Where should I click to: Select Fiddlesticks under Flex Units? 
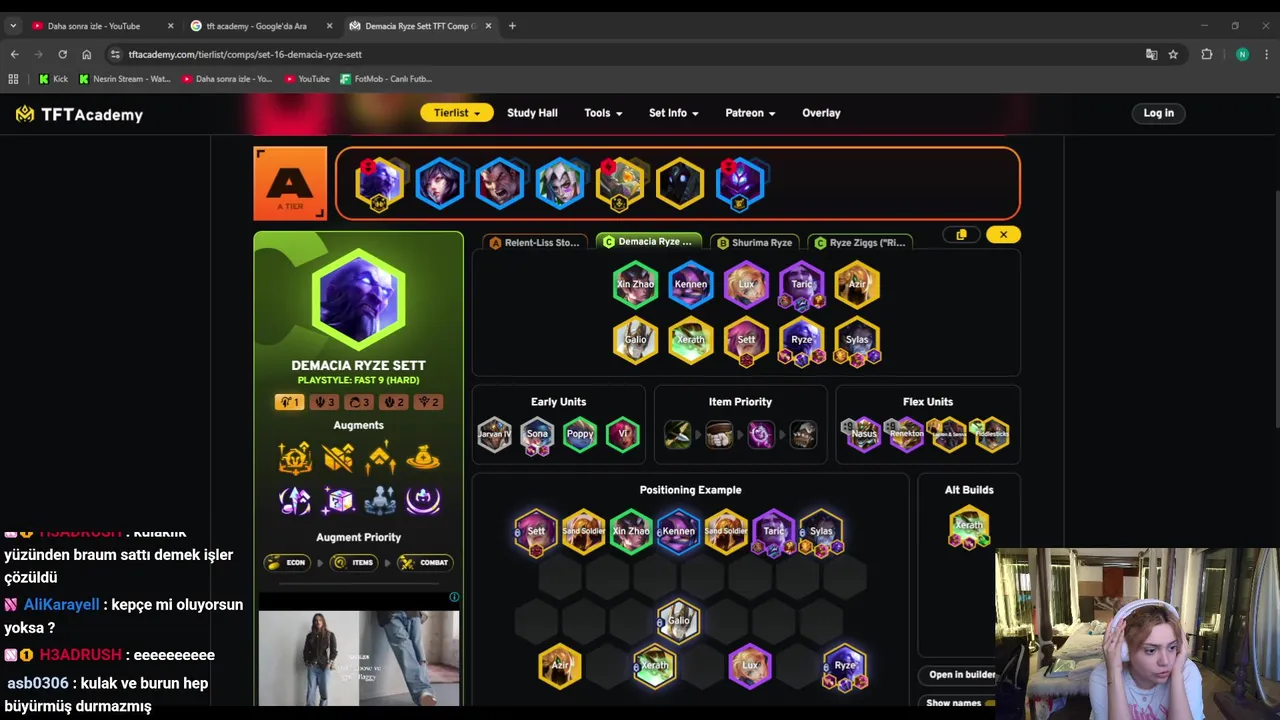click(992, 434)
